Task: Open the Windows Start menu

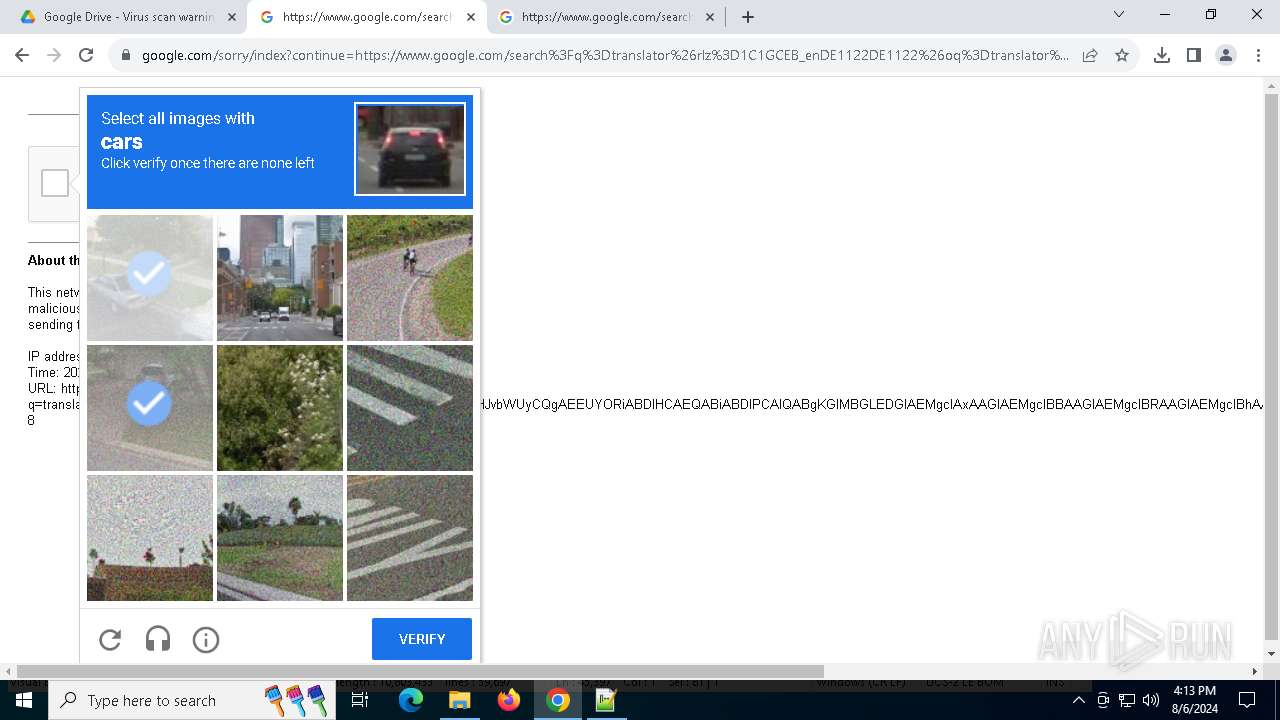Action: pyautogui.click(x=24, y=700)
